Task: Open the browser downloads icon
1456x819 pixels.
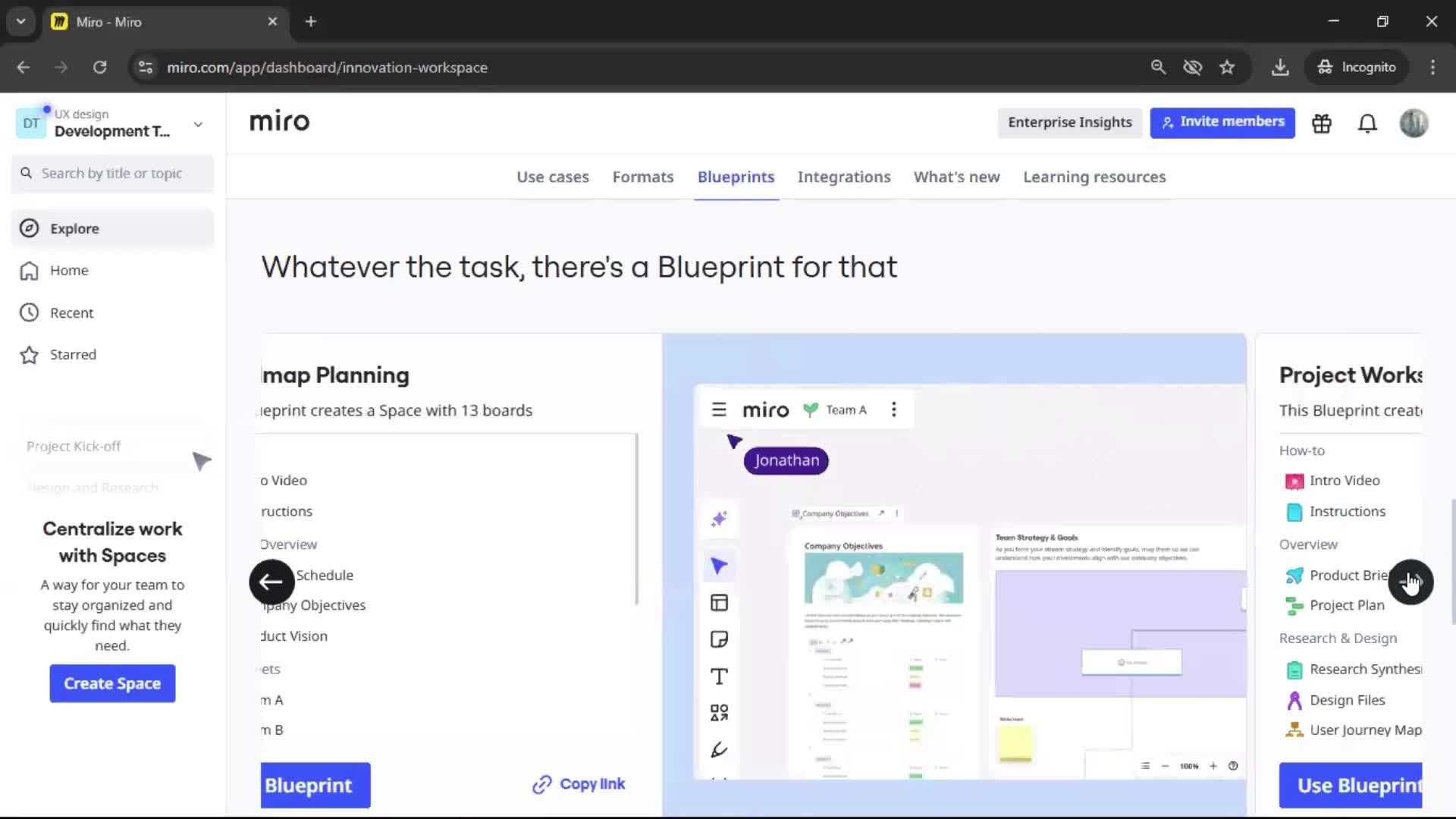Action: pos(1280,67)
